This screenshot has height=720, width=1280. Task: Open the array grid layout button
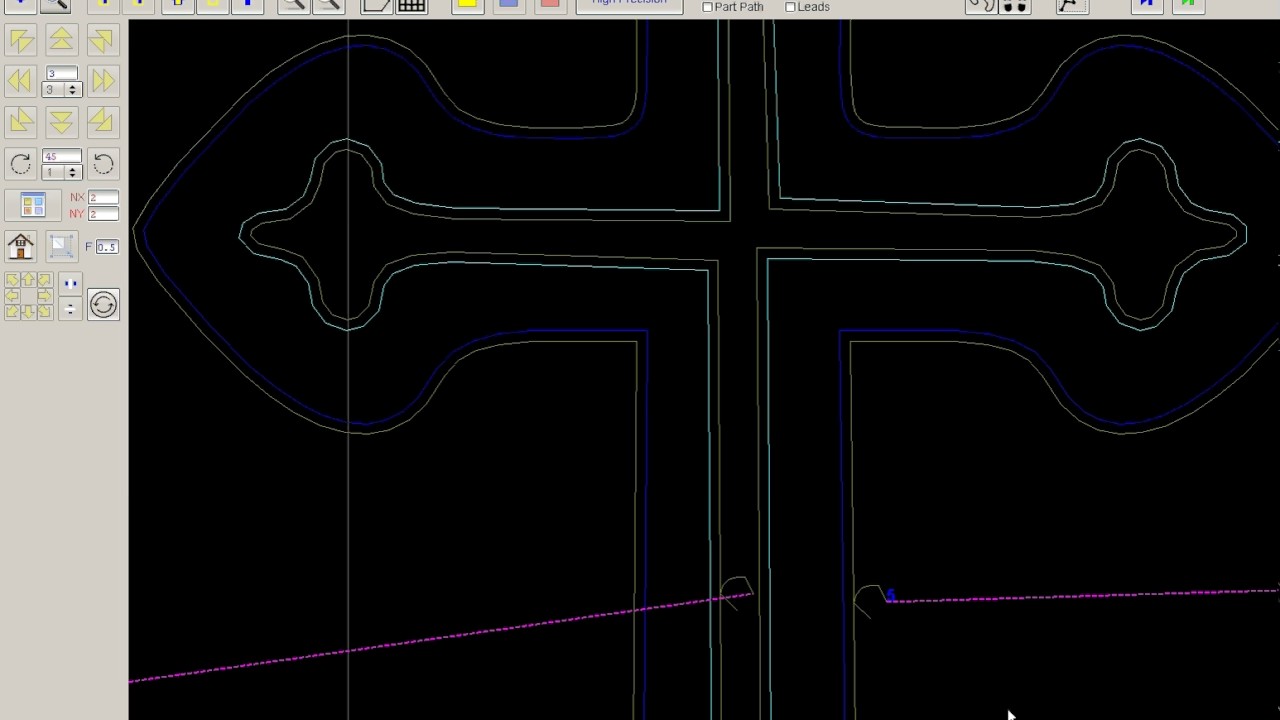[x=33, y=205]
